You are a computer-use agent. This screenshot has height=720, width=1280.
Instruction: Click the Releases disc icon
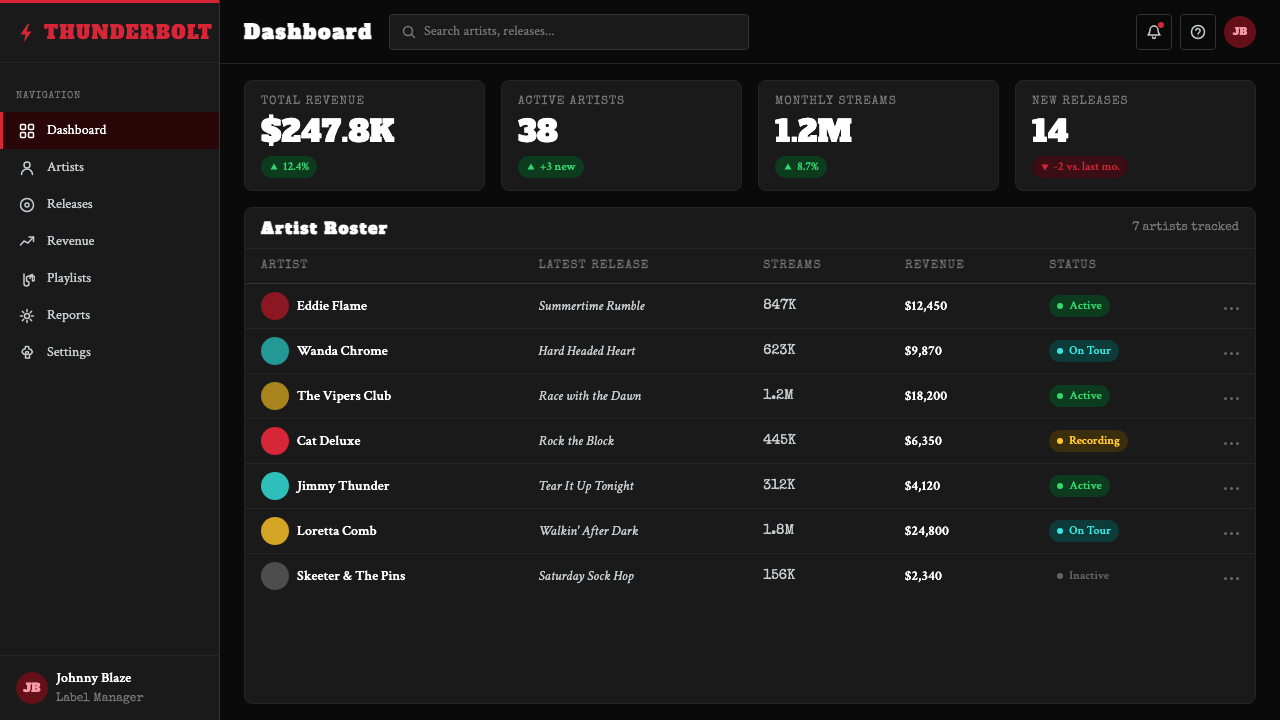[27, 204]
